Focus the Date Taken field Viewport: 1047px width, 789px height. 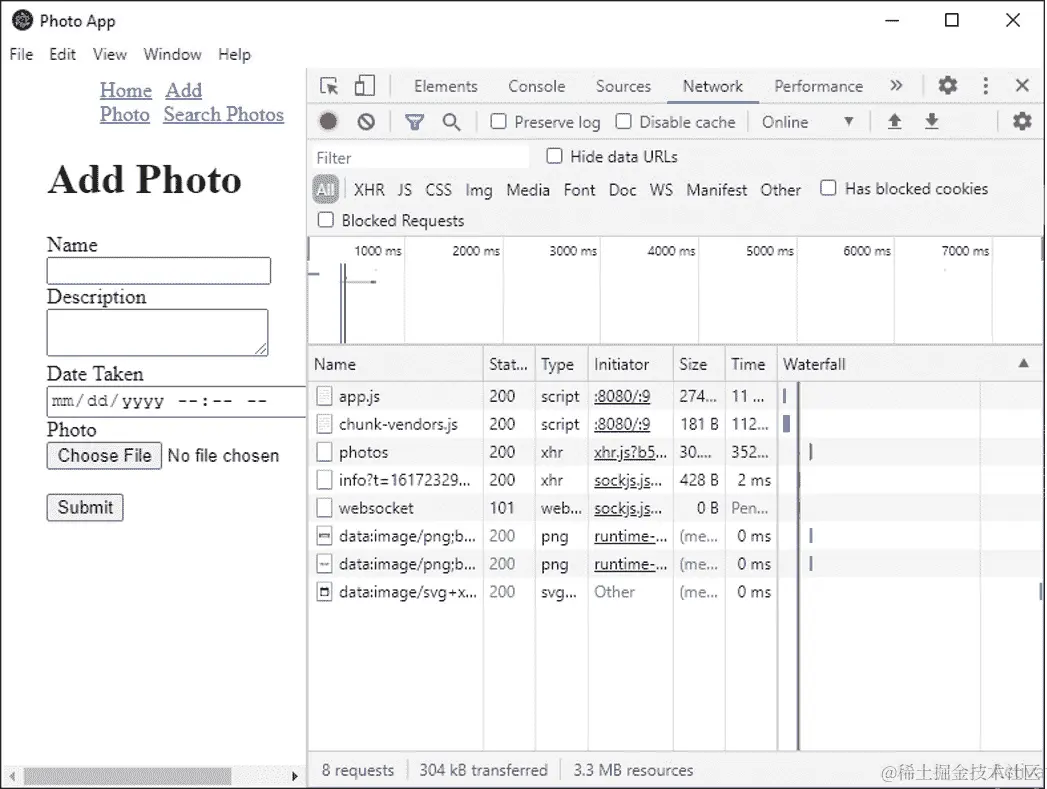point(176,402)
